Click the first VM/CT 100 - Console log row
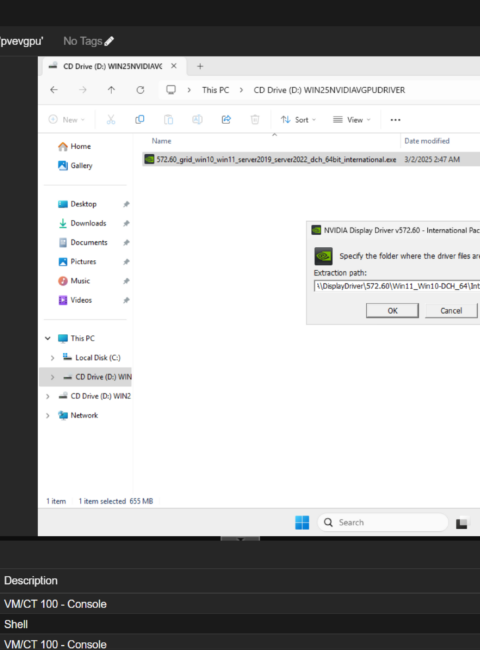 [x=240, y=604]
